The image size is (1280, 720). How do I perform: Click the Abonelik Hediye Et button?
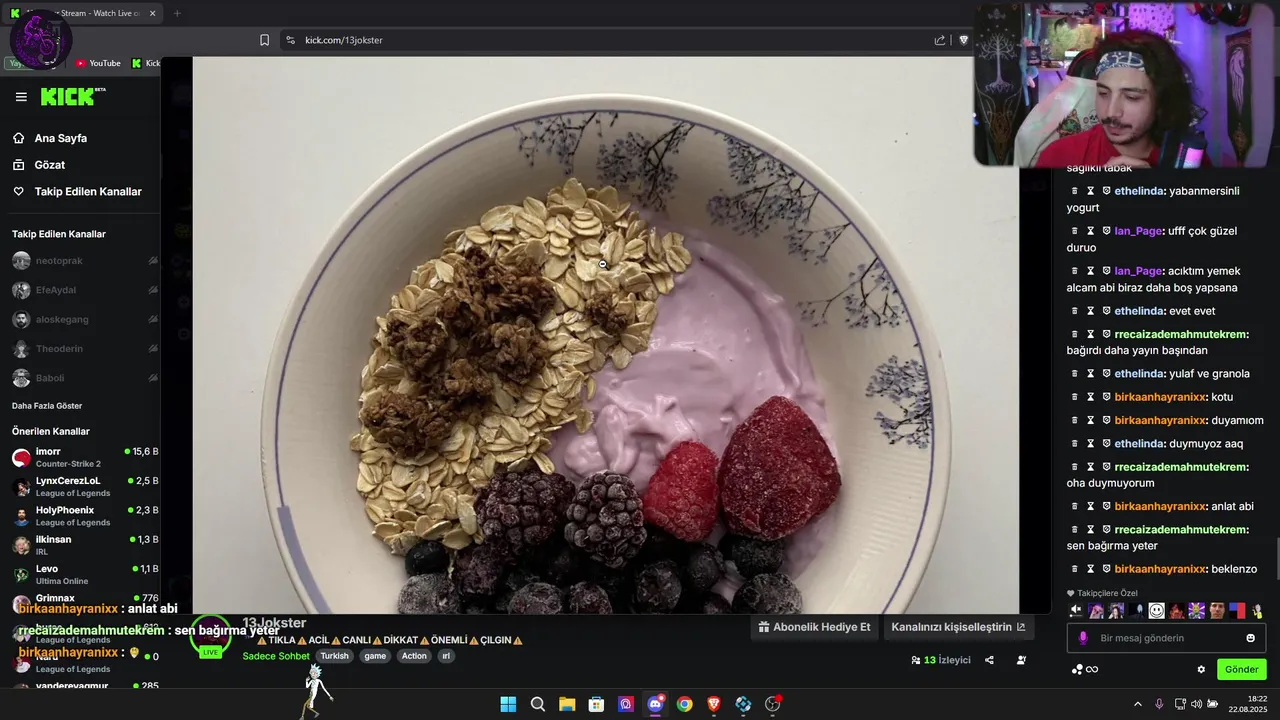pos(815,627)
